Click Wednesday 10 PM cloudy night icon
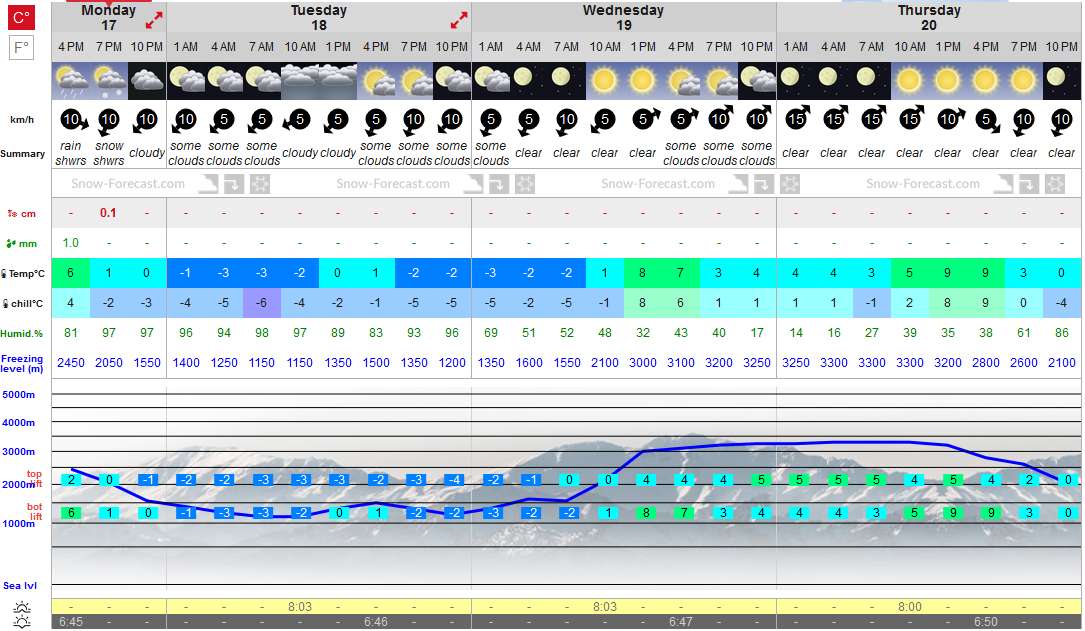 (x=757, y=81)
